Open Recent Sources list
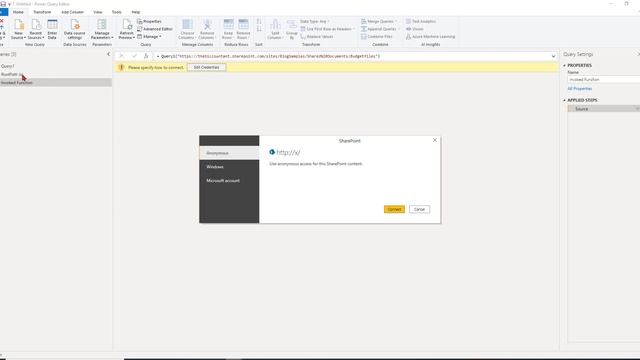640x360 pixels. point(36,30)
